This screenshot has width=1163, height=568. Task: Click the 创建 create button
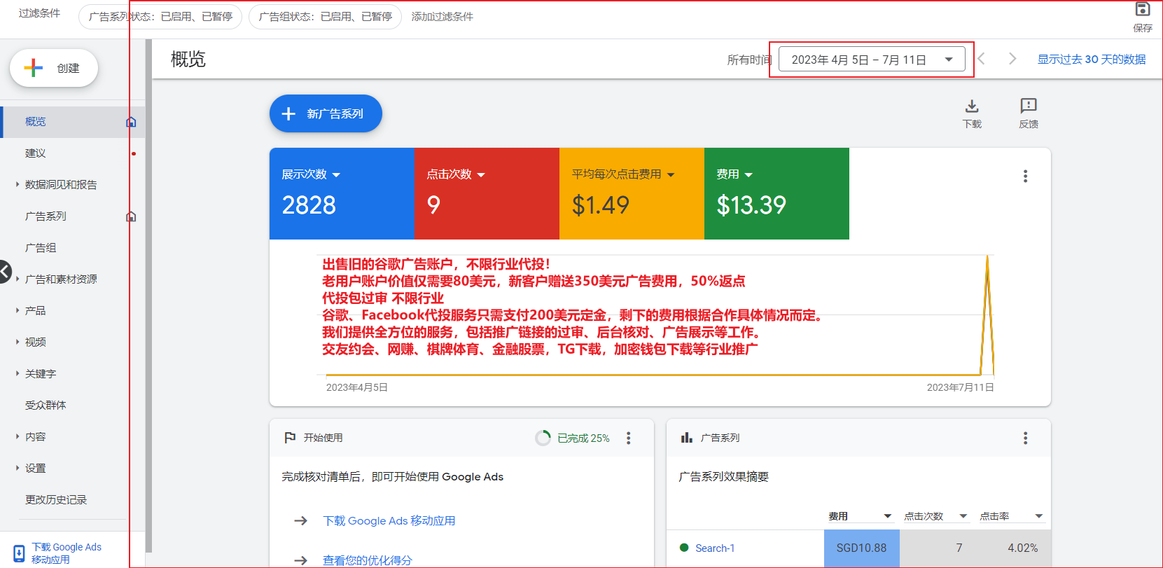(x=53, y=68)
